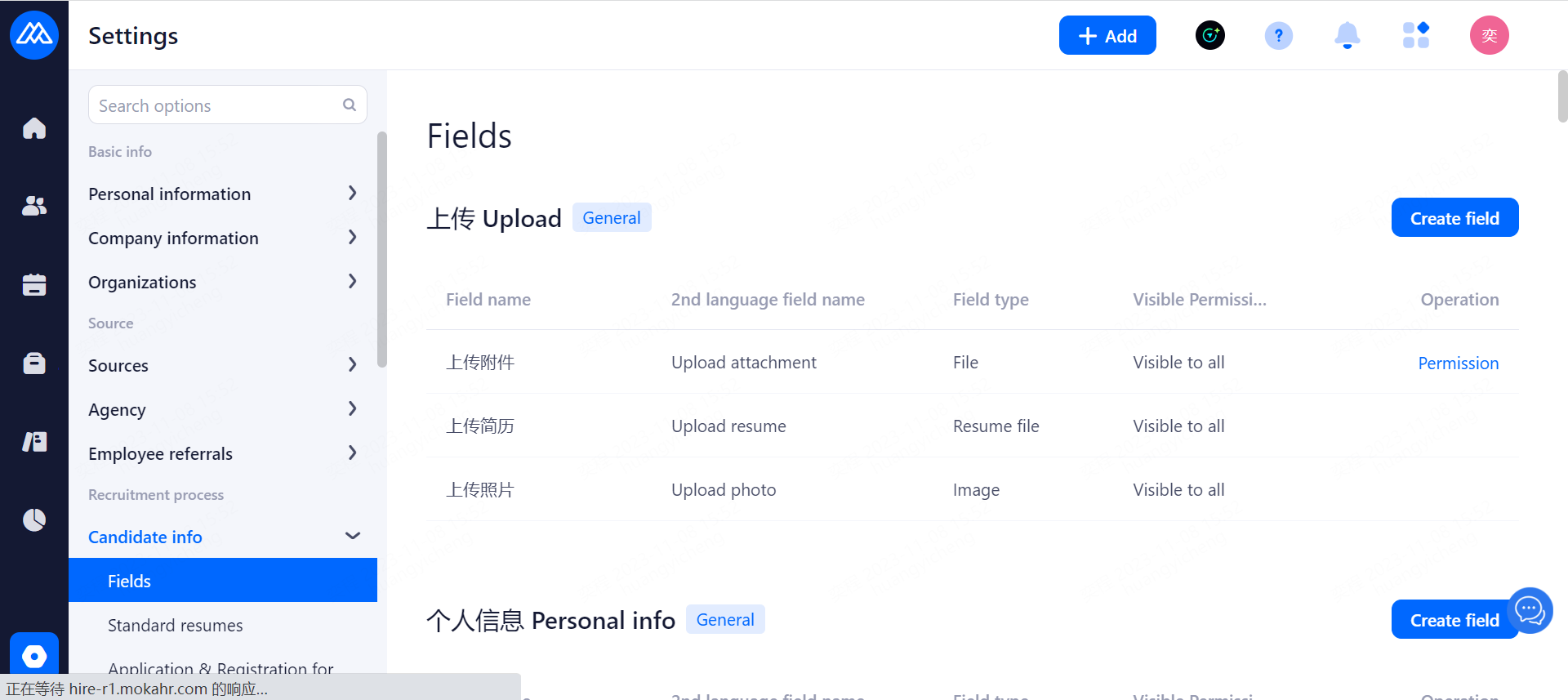
Task: Click the briefcase jobs icon in sidebar
Action: coord(34,363)
